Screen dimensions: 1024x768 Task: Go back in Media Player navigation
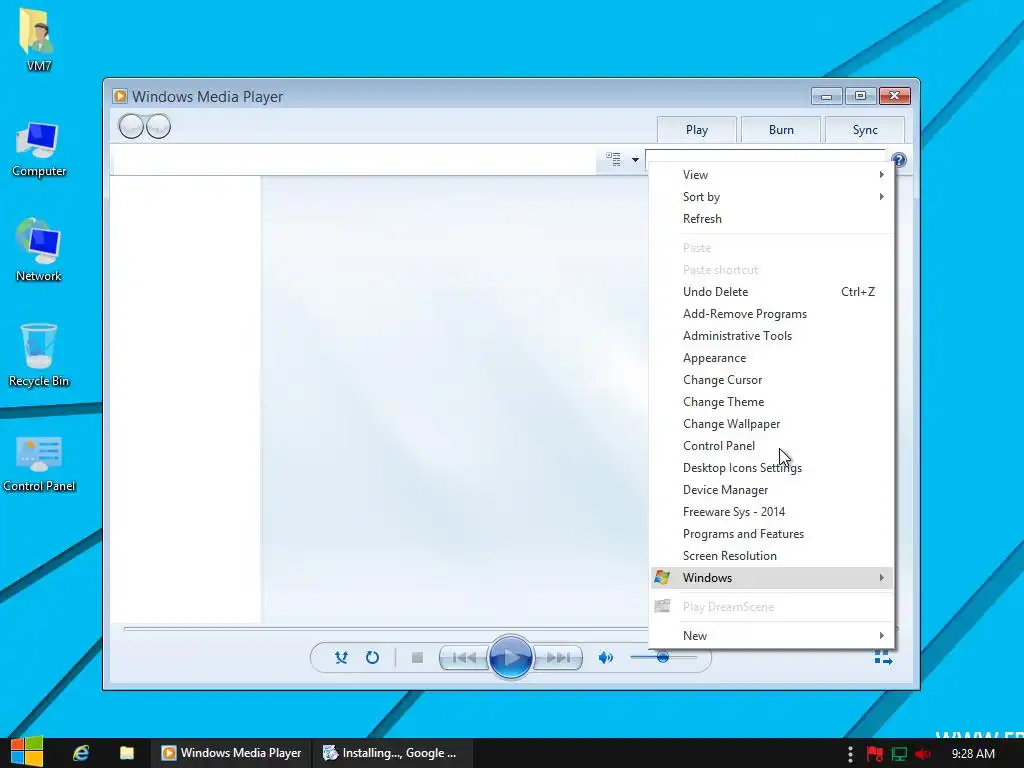131,126
